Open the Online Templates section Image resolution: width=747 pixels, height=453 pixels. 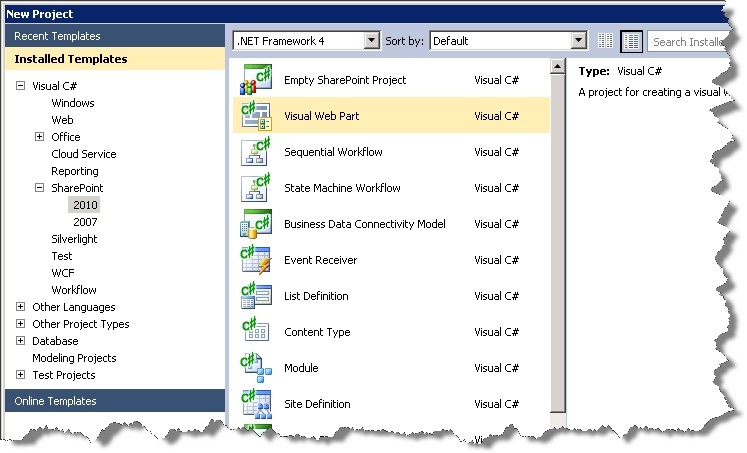click(115, 401)
